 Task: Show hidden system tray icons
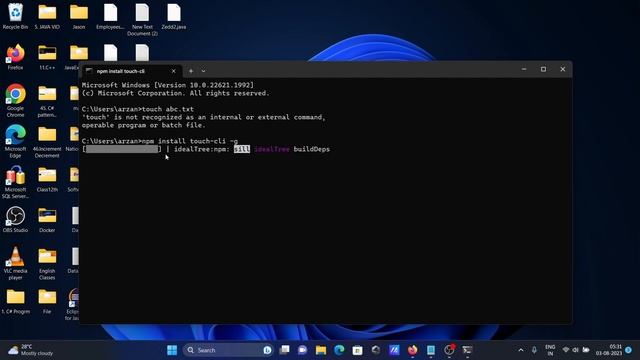[521, 350]
